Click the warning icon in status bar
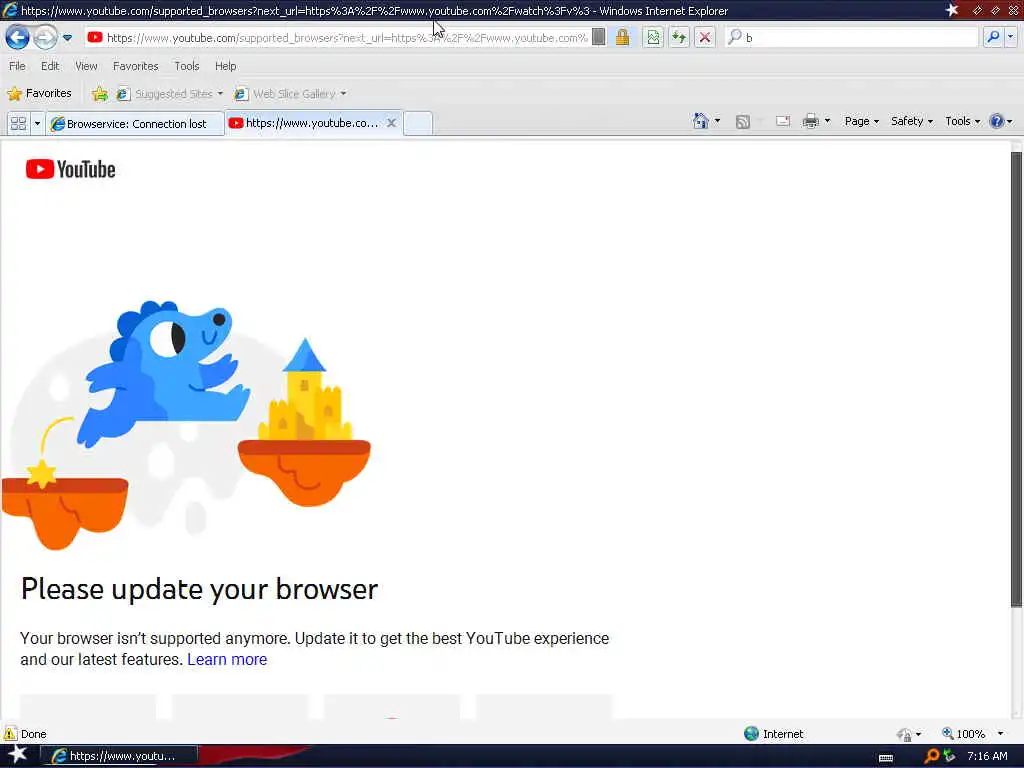Screen dimensions: 1024x768 pos(10,733)
